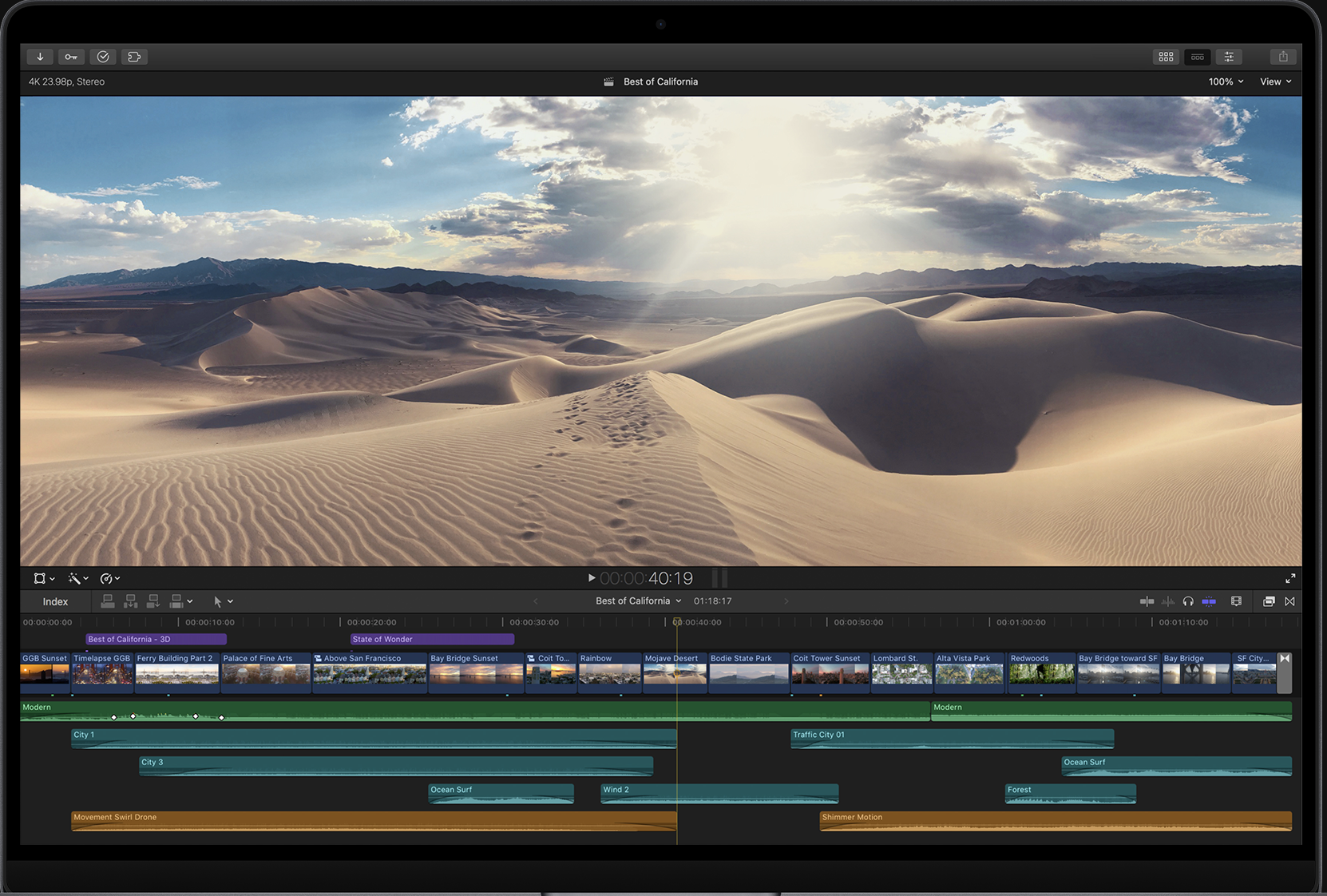Open the Keyword Editor key icon

click(x=71, y=57)
